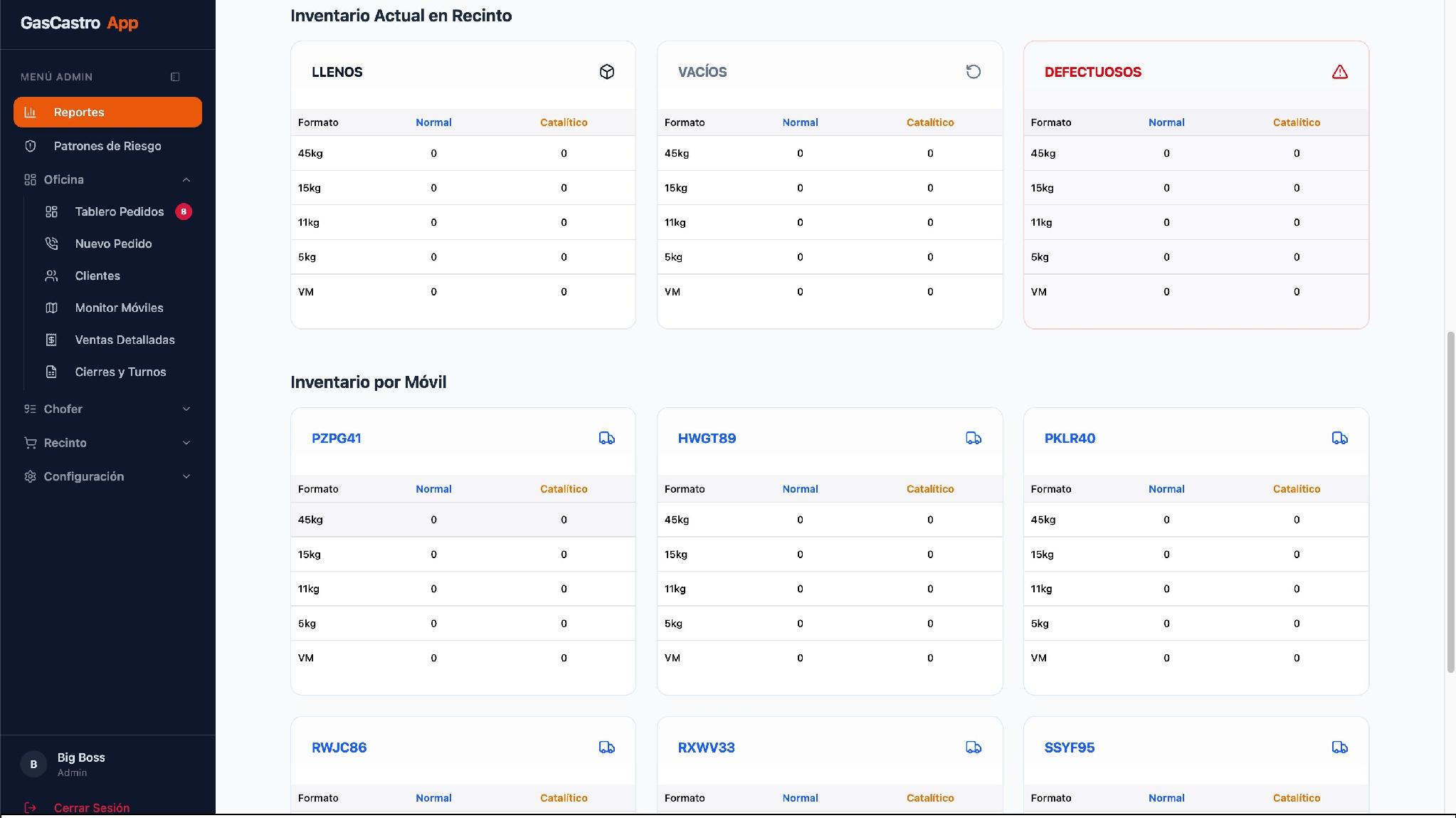Click the refresh icon on VACÍOS card

coord(974,72)
